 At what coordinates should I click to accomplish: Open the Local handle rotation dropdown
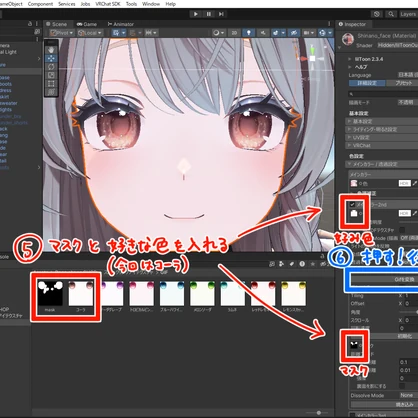tap(90, 33)
